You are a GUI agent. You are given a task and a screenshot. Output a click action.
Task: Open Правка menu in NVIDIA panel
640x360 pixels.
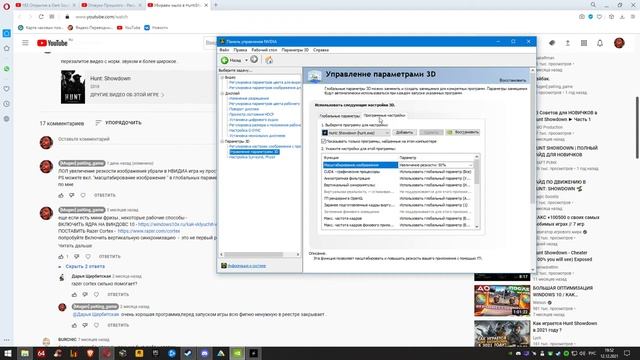pos(240,50)
